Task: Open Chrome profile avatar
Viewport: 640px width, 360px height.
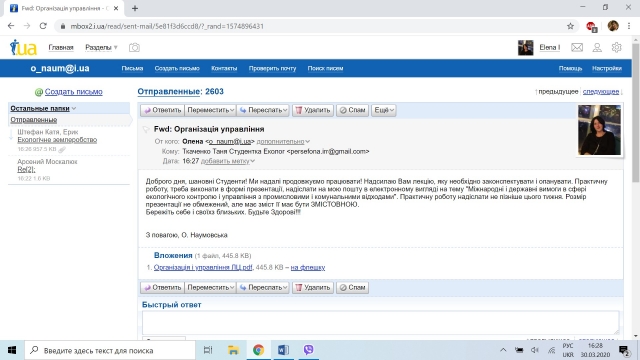Action: [613, 26]
